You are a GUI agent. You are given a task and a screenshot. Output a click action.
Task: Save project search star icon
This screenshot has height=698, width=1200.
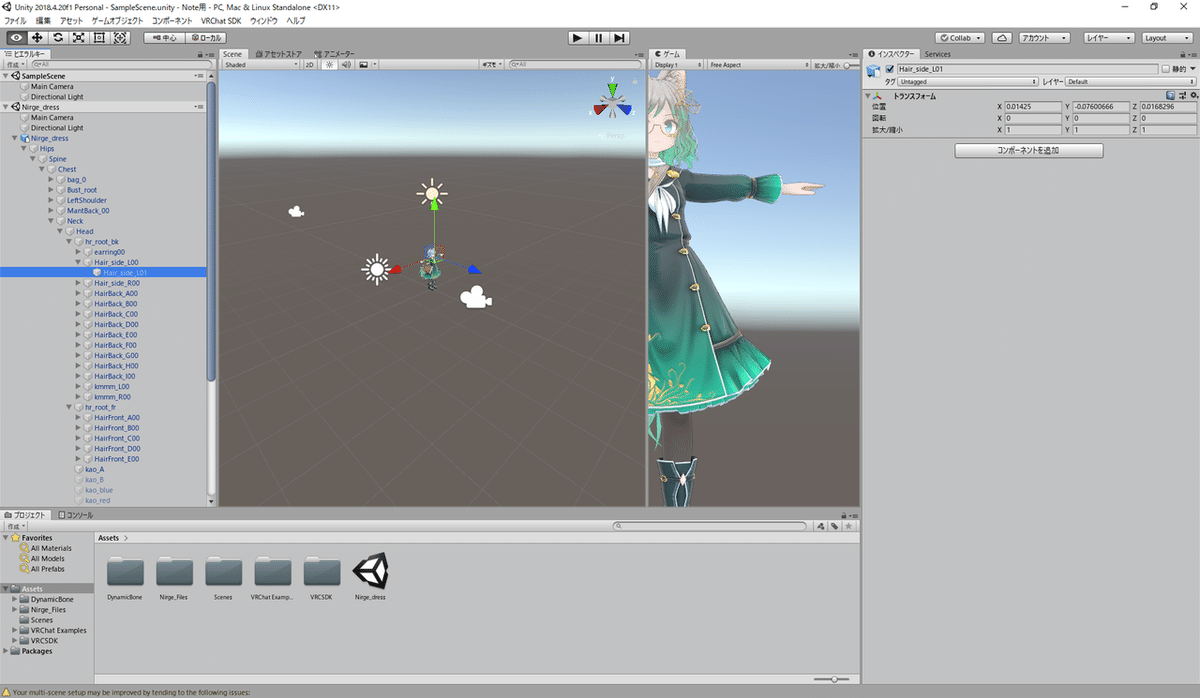pos(849,525)
